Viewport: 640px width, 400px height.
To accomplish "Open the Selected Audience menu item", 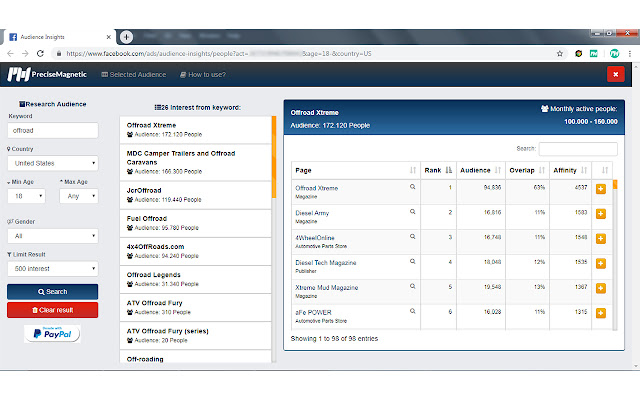I will (x=136, y=74).
